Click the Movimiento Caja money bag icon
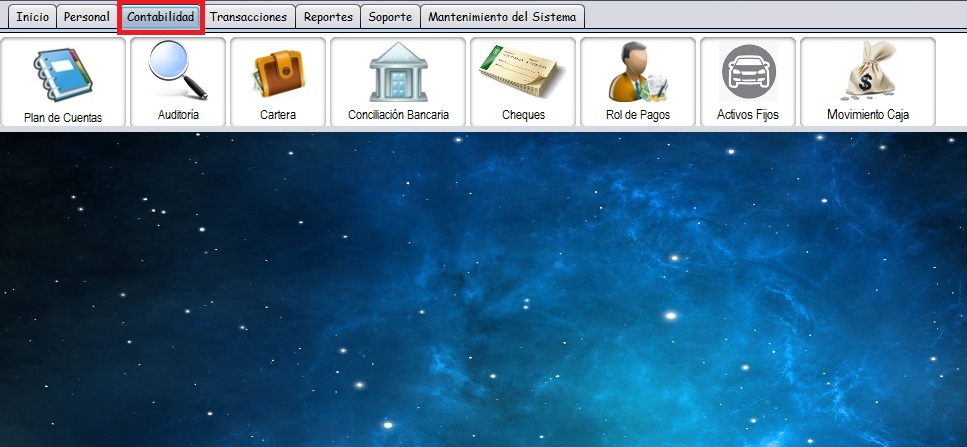This screenshot has width=967, height=447. (867, 72)
